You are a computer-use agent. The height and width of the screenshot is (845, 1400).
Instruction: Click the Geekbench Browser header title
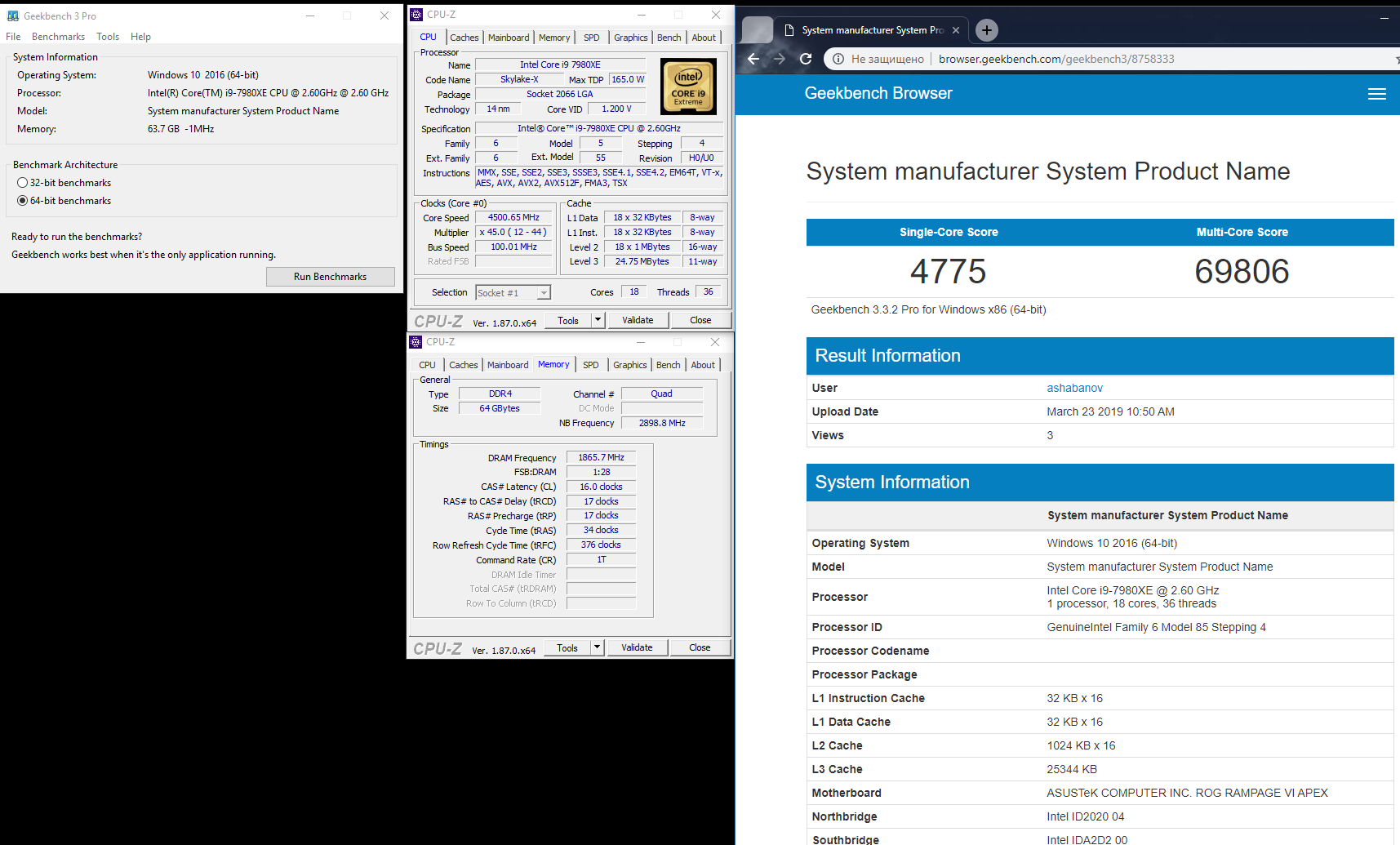(x=878, y=93)
